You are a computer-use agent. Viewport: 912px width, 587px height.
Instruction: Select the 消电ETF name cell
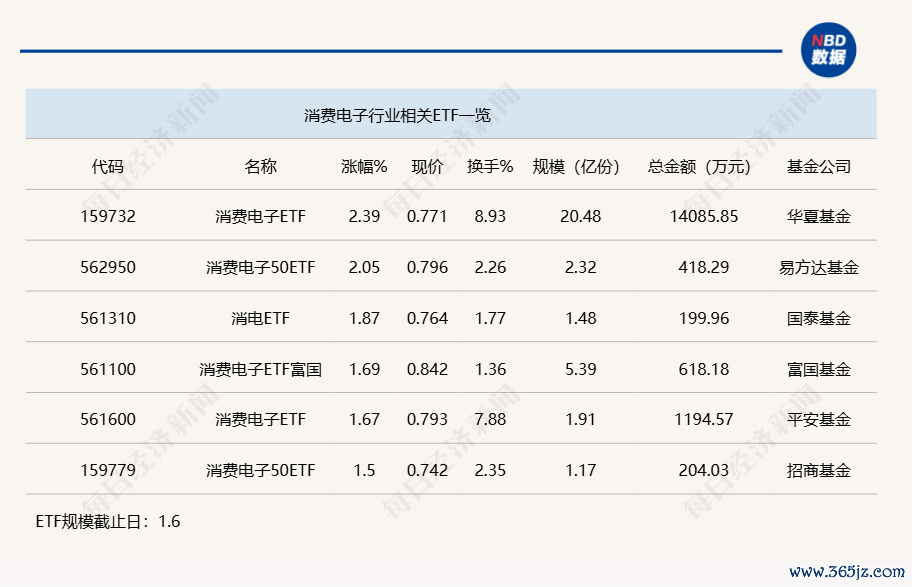(x=260, y=318)
